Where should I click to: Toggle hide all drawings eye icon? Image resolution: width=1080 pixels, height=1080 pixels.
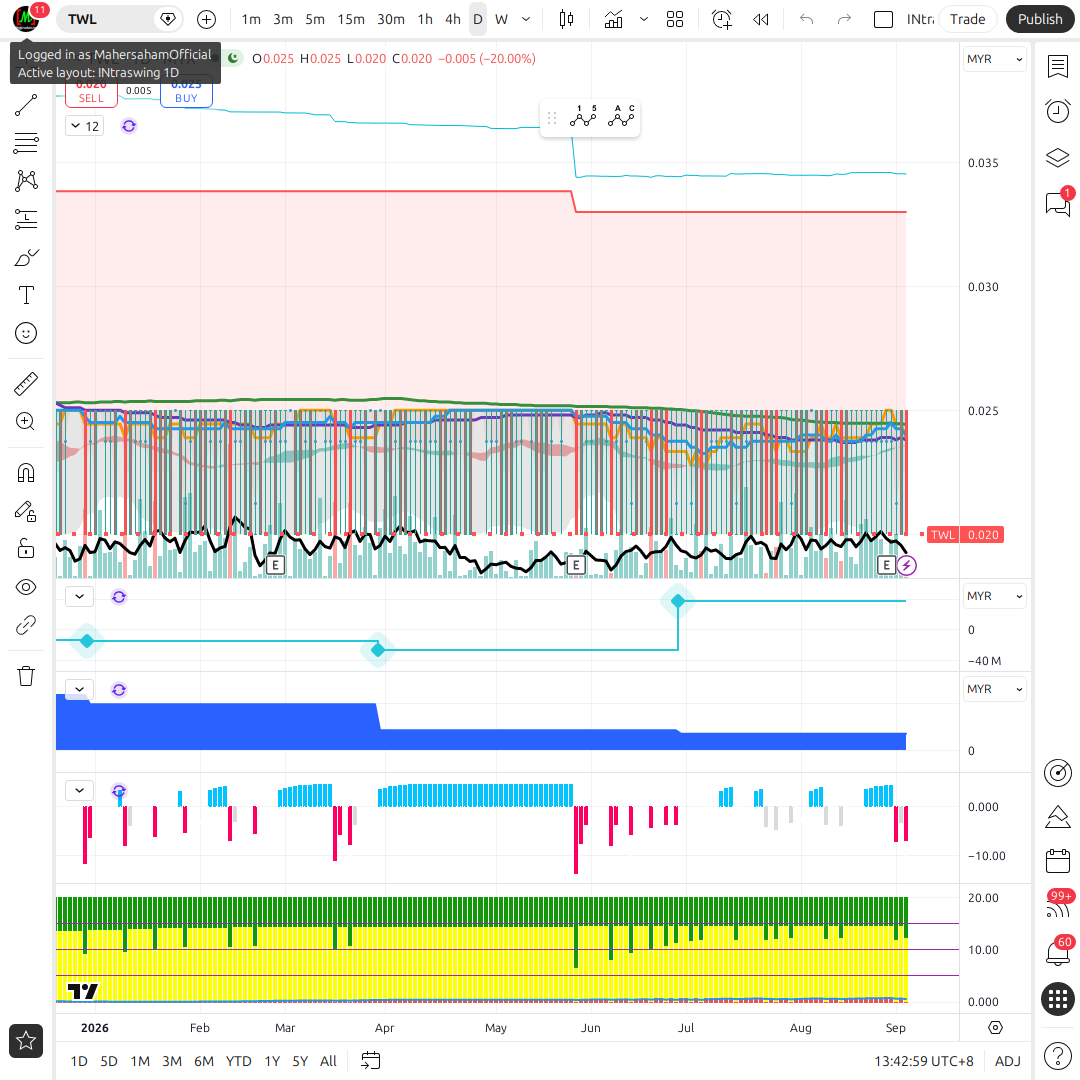26,588
